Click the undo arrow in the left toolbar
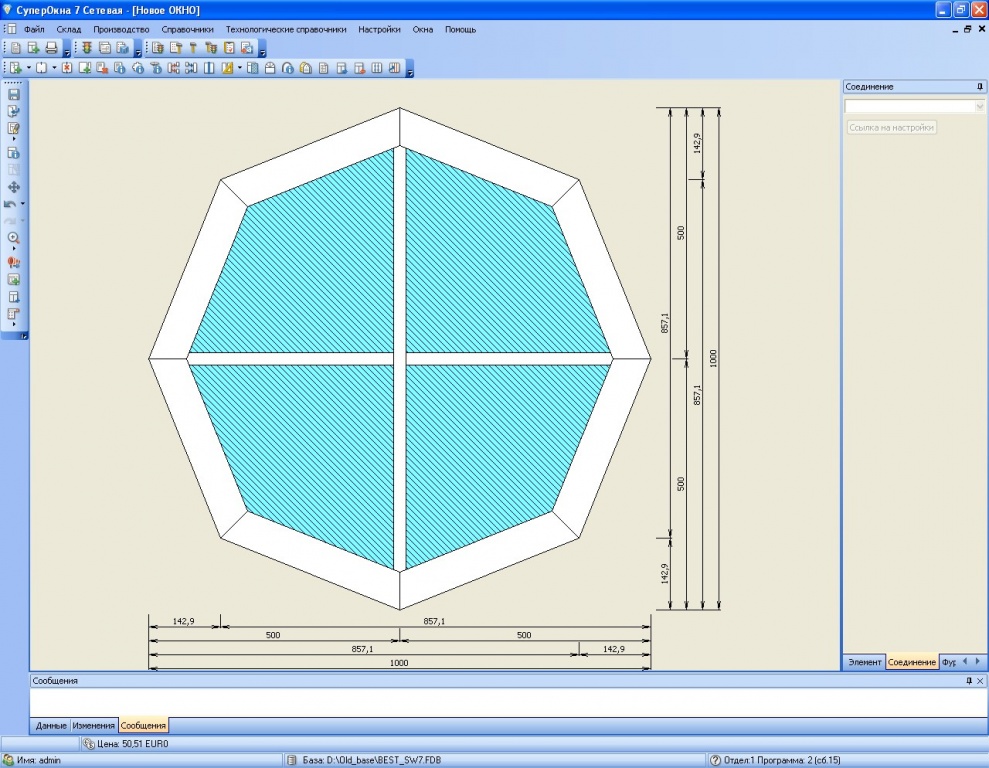989x768 pixels. click(x=11, y=204)
